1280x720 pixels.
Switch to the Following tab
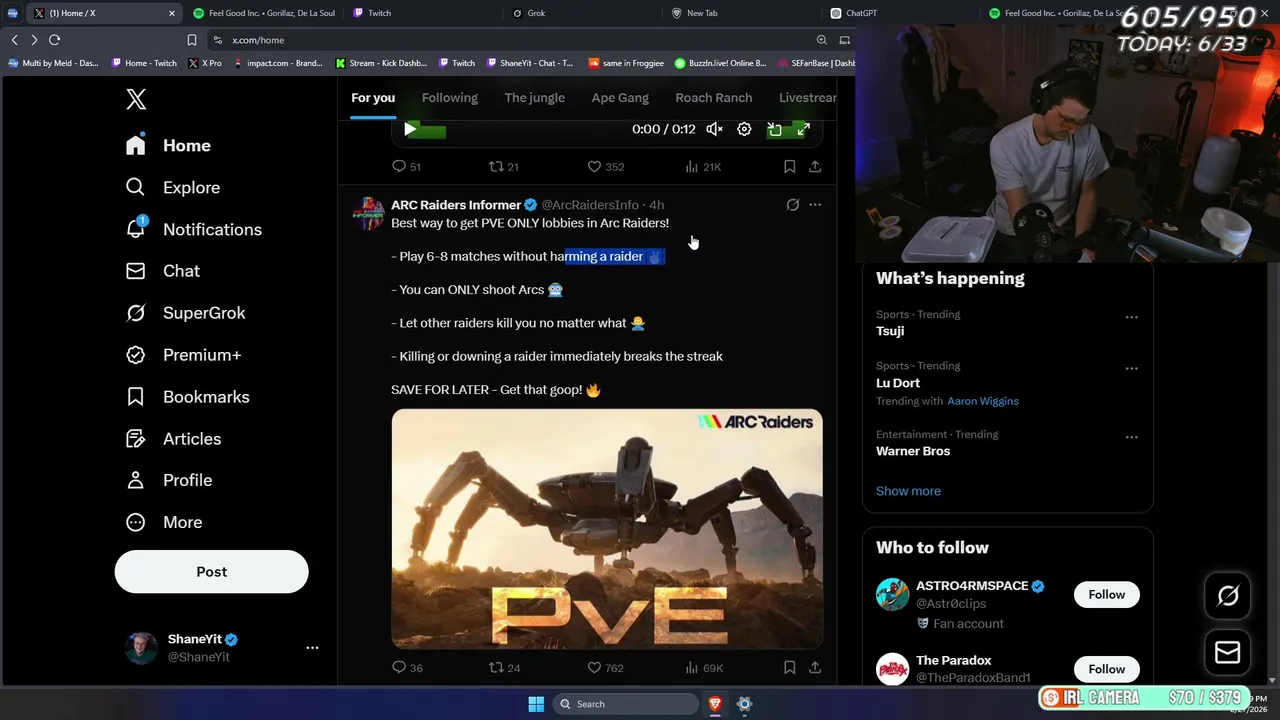450,98
